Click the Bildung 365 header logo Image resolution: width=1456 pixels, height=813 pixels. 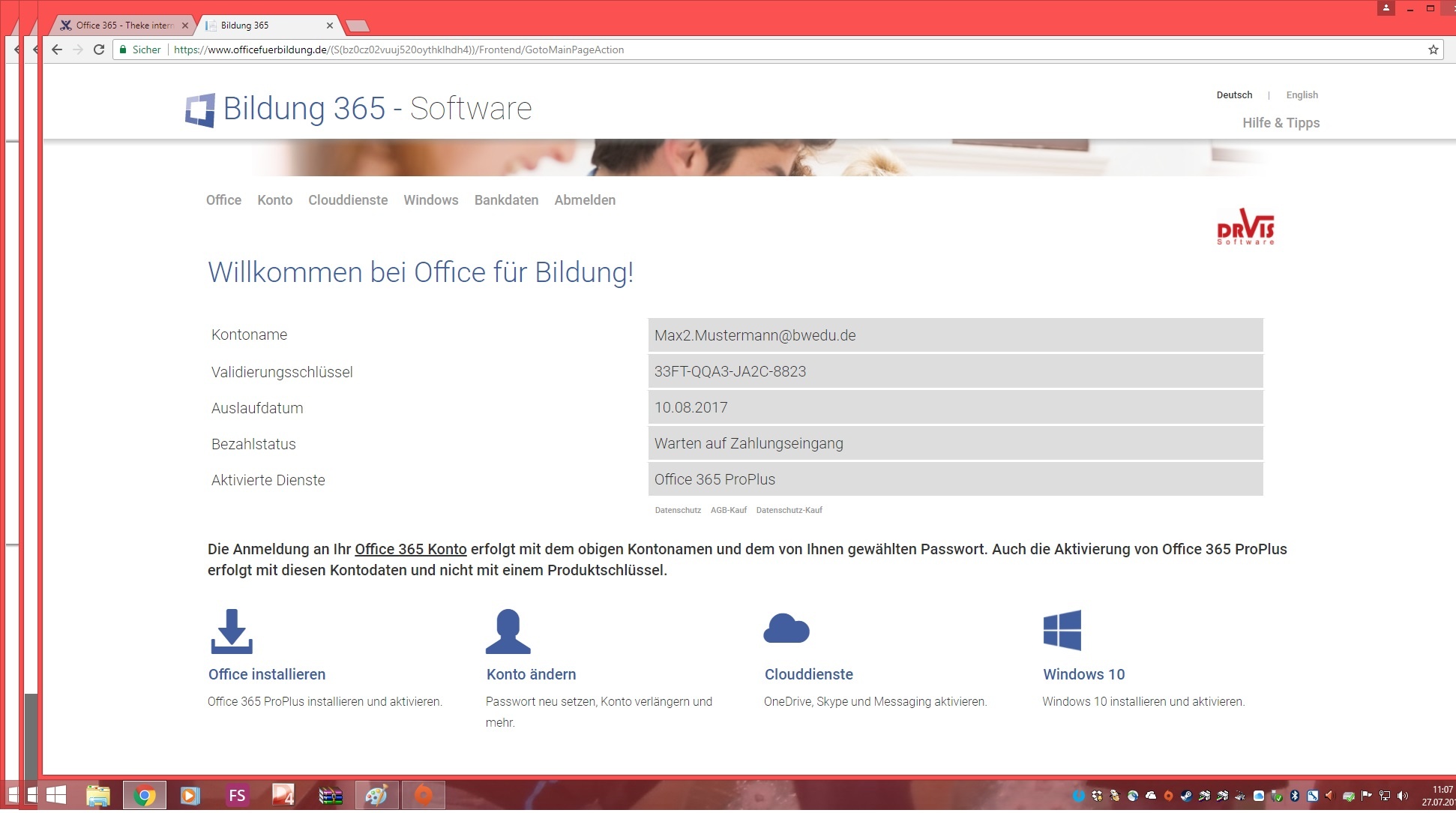pos(200,110)
